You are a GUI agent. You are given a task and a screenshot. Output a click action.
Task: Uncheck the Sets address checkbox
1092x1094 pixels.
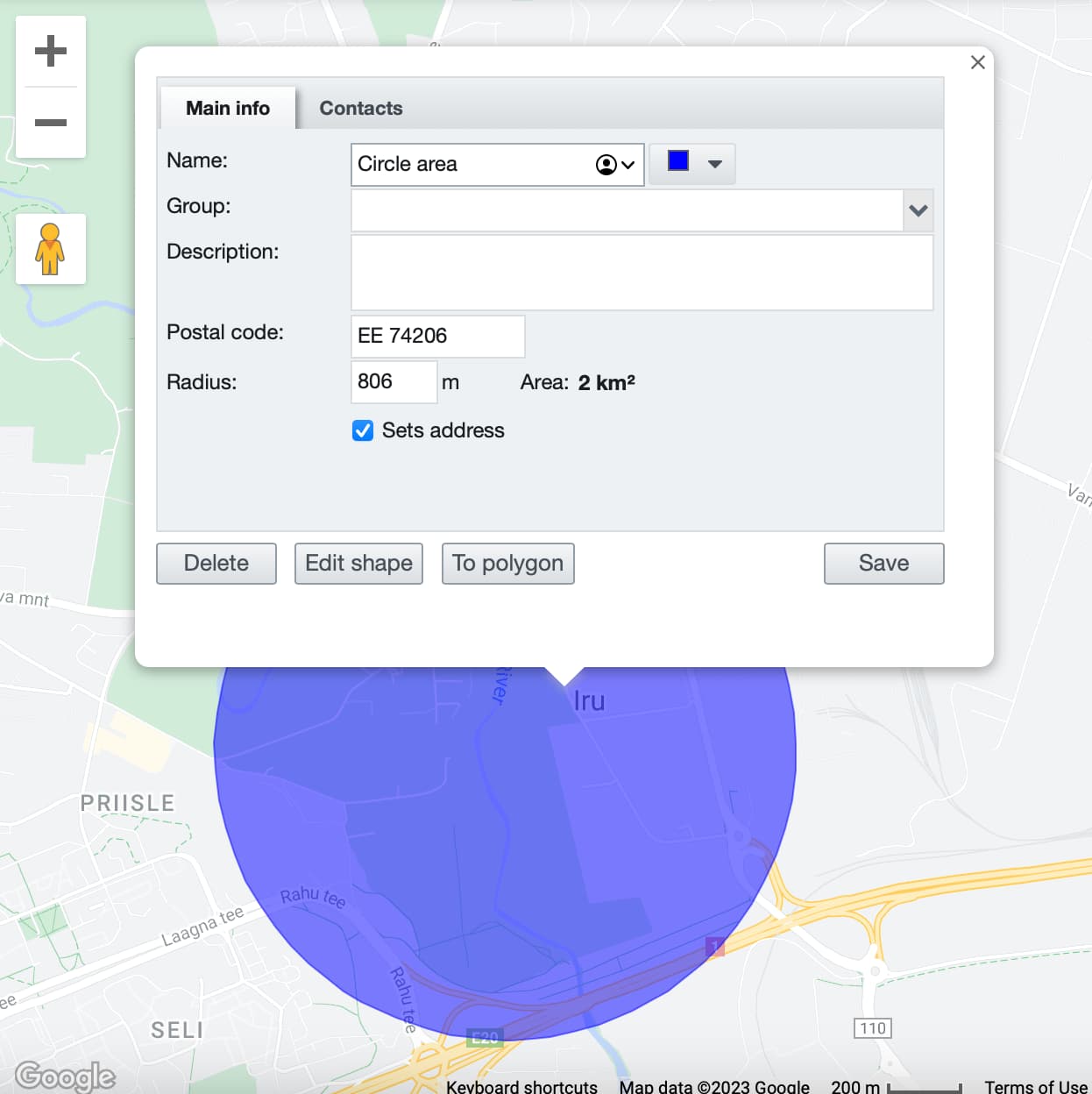tap(363, 430)
